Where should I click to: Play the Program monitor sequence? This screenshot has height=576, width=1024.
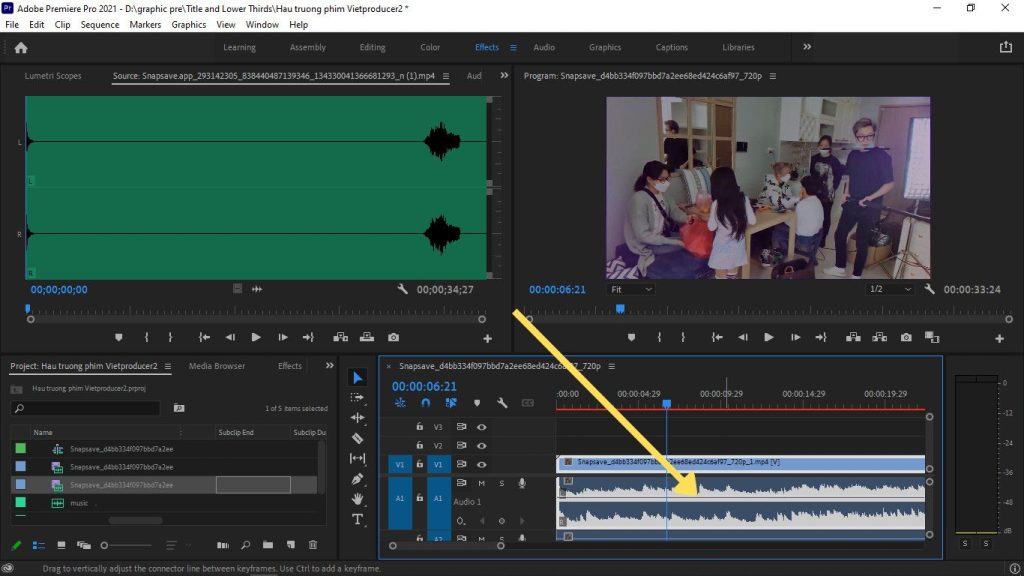[x=768, y=338]
